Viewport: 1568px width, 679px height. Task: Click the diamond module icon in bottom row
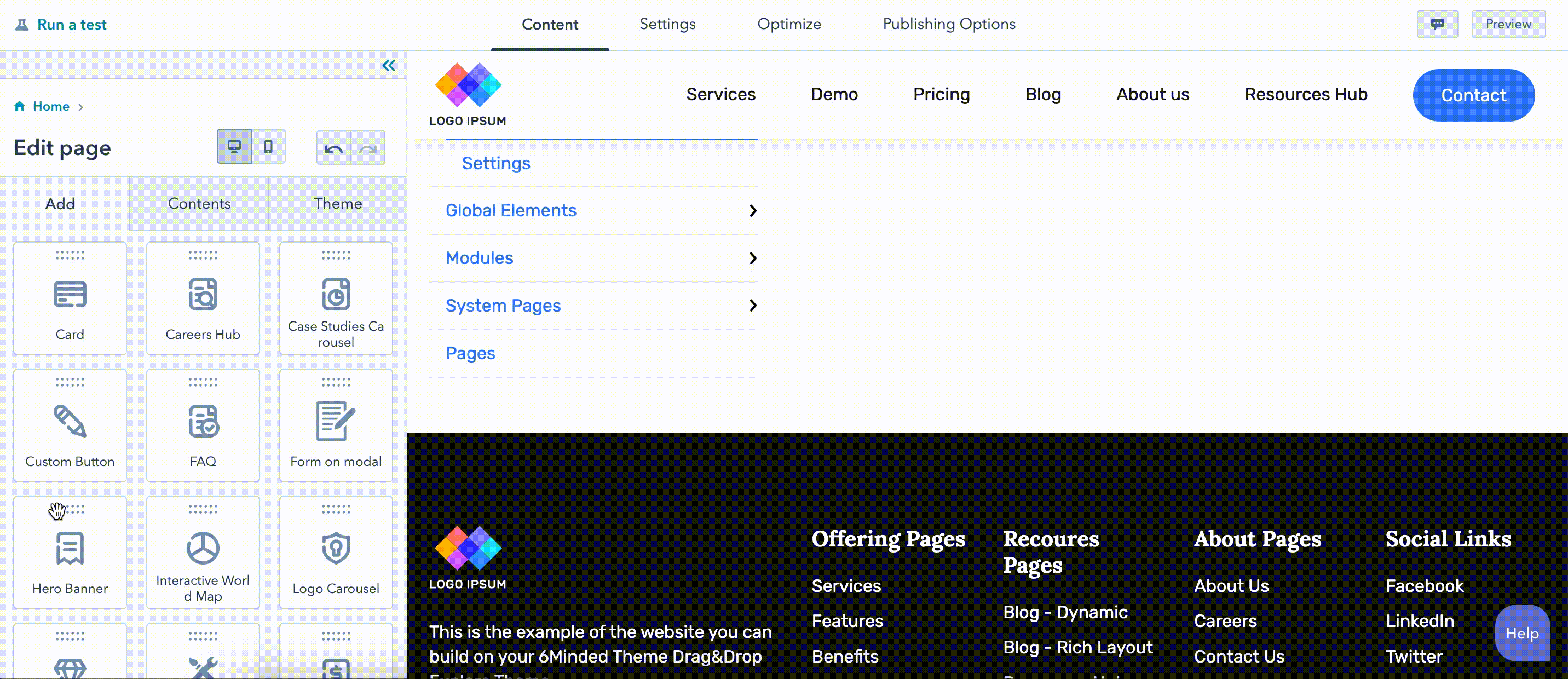click(x=70, y=668)
